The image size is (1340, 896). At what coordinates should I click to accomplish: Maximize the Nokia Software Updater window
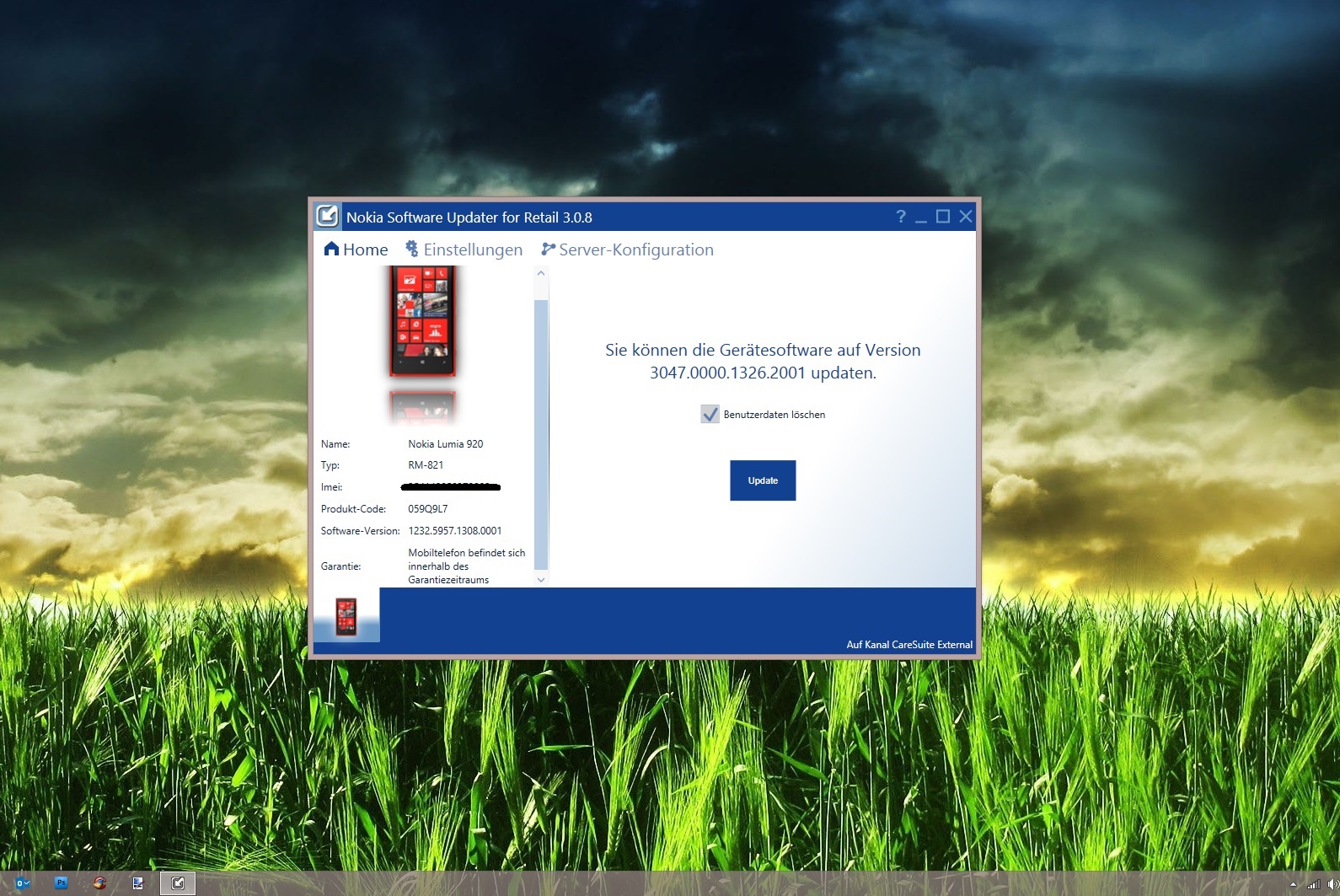tap(943, 217)
